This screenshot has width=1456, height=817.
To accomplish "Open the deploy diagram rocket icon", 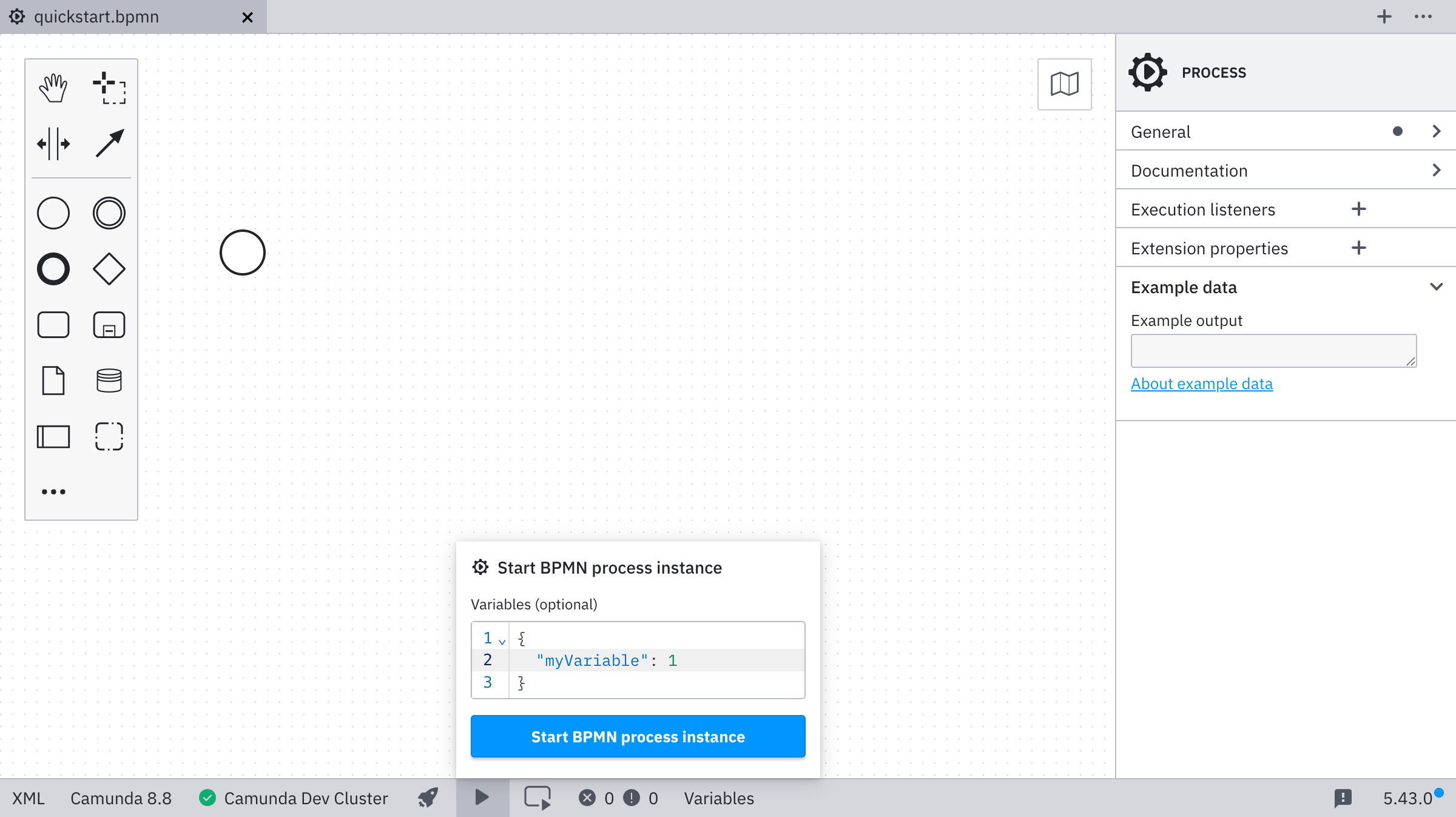I will [428, 798].
